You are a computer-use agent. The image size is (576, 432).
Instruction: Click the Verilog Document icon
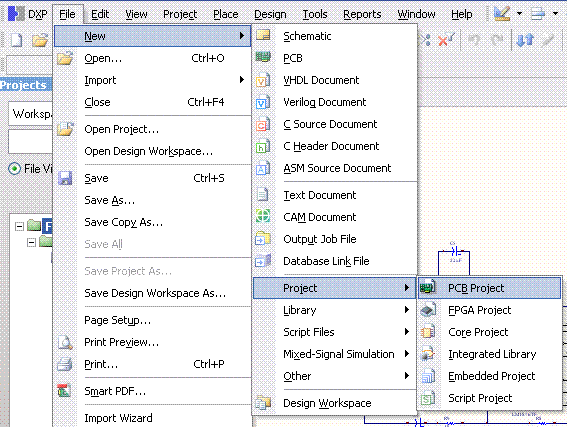tap(263, 102)
